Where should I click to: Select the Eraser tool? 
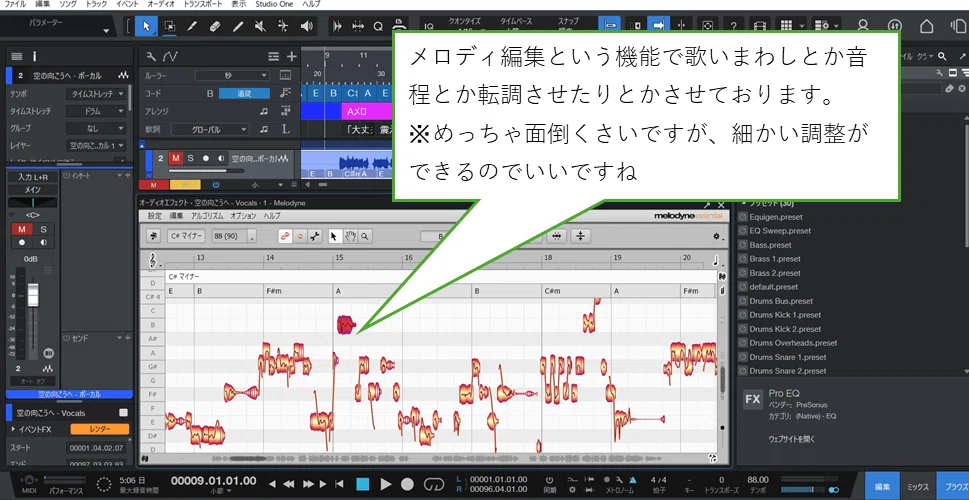pos(215,26)
